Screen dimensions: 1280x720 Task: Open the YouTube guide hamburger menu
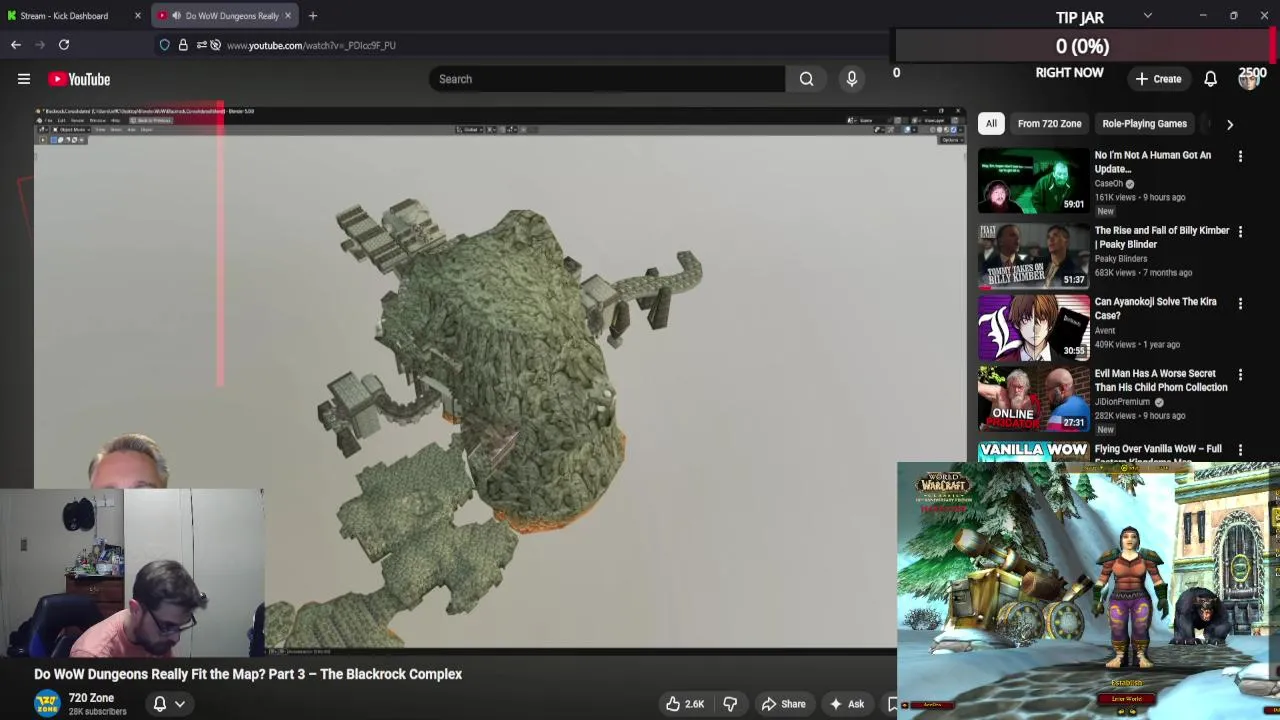(24, 79)
